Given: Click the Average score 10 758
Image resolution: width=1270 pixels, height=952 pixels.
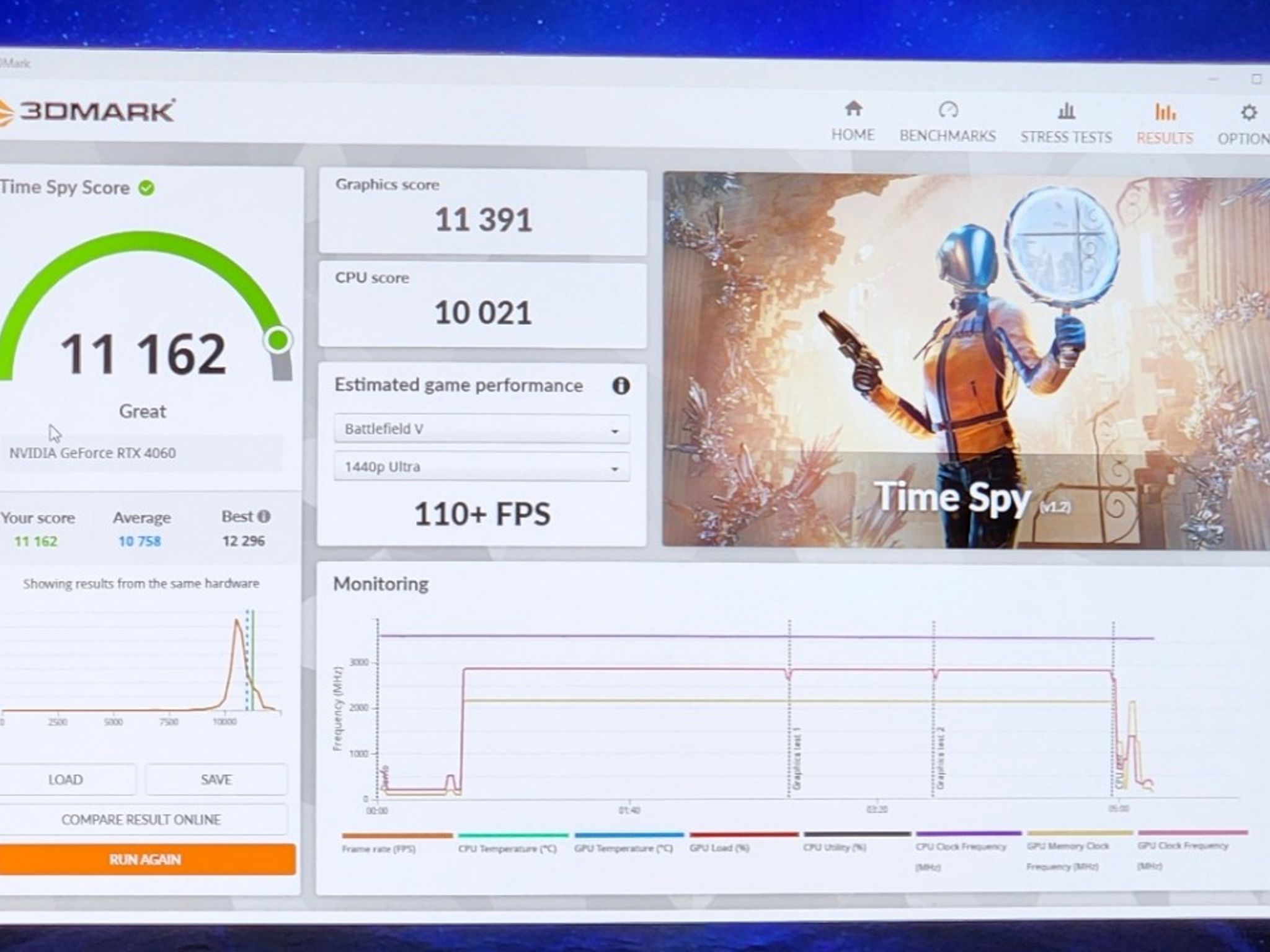Looking at the screenshot, I should (140, 541).
